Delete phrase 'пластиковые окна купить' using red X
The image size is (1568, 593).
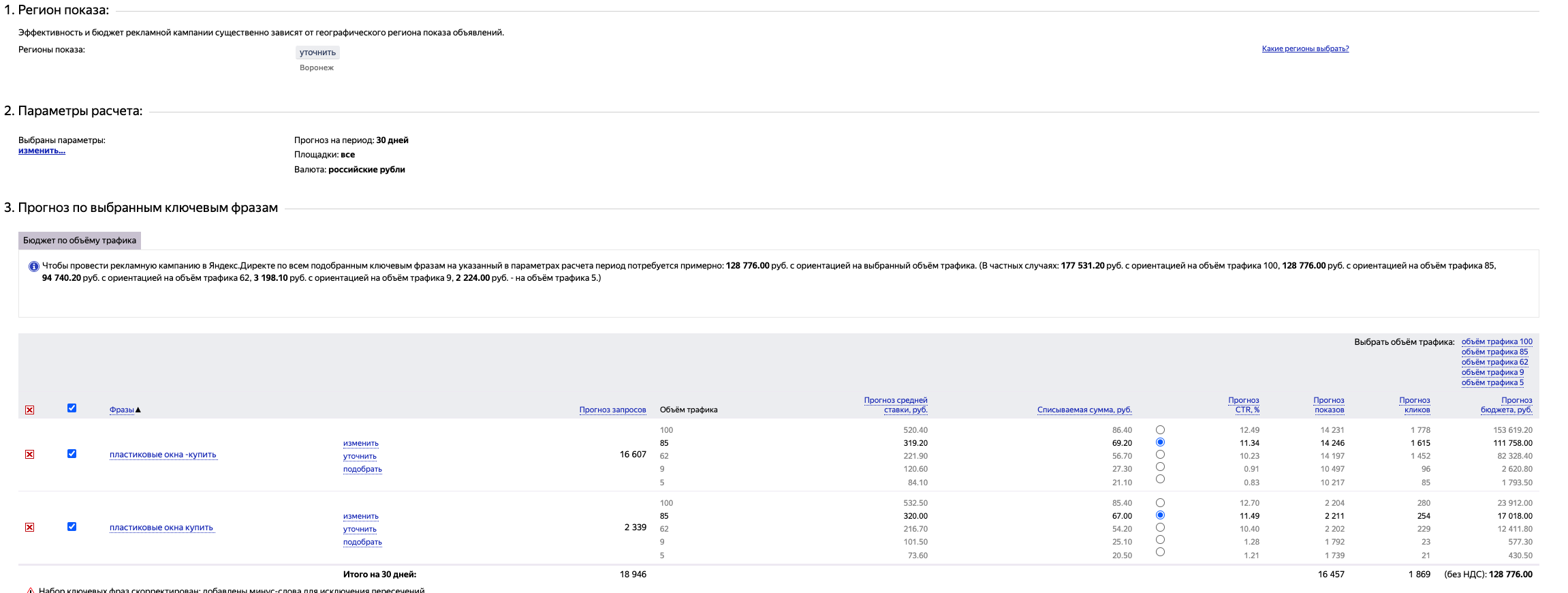[x=29, y=528]
